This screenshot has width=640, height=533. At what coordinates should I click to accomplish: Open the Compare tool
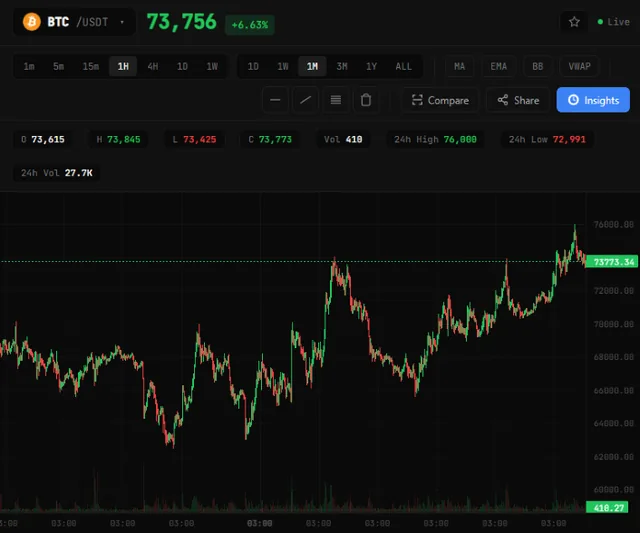click(440, 100)
